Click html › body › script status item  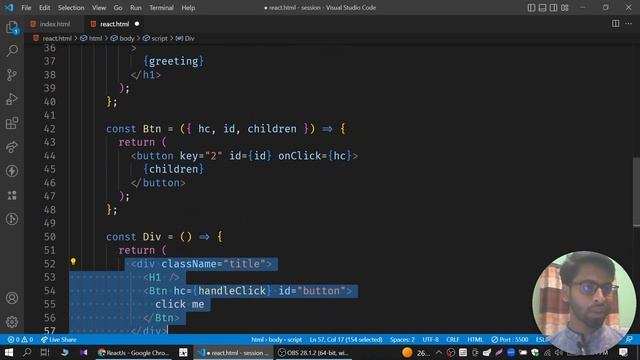pos(277,340)
